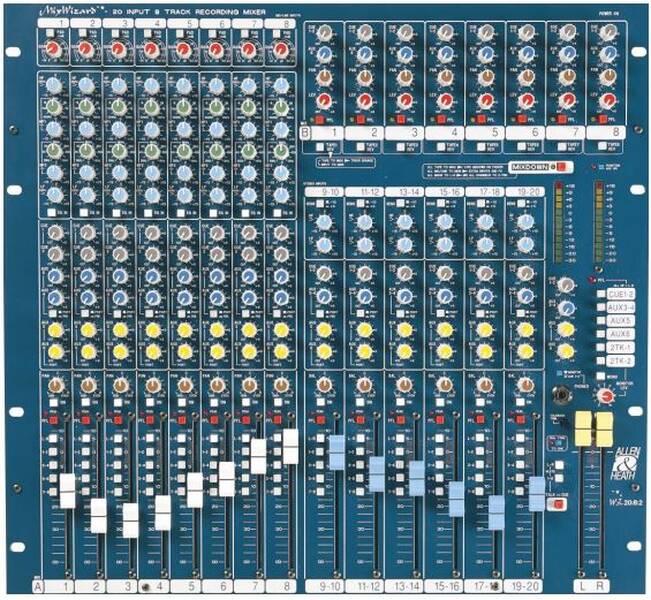Image resolution: width=651 pixels, height=600 pixels.
Task: Toggle channel 1 pad switch above gain
Action: (x=50, y=33)
